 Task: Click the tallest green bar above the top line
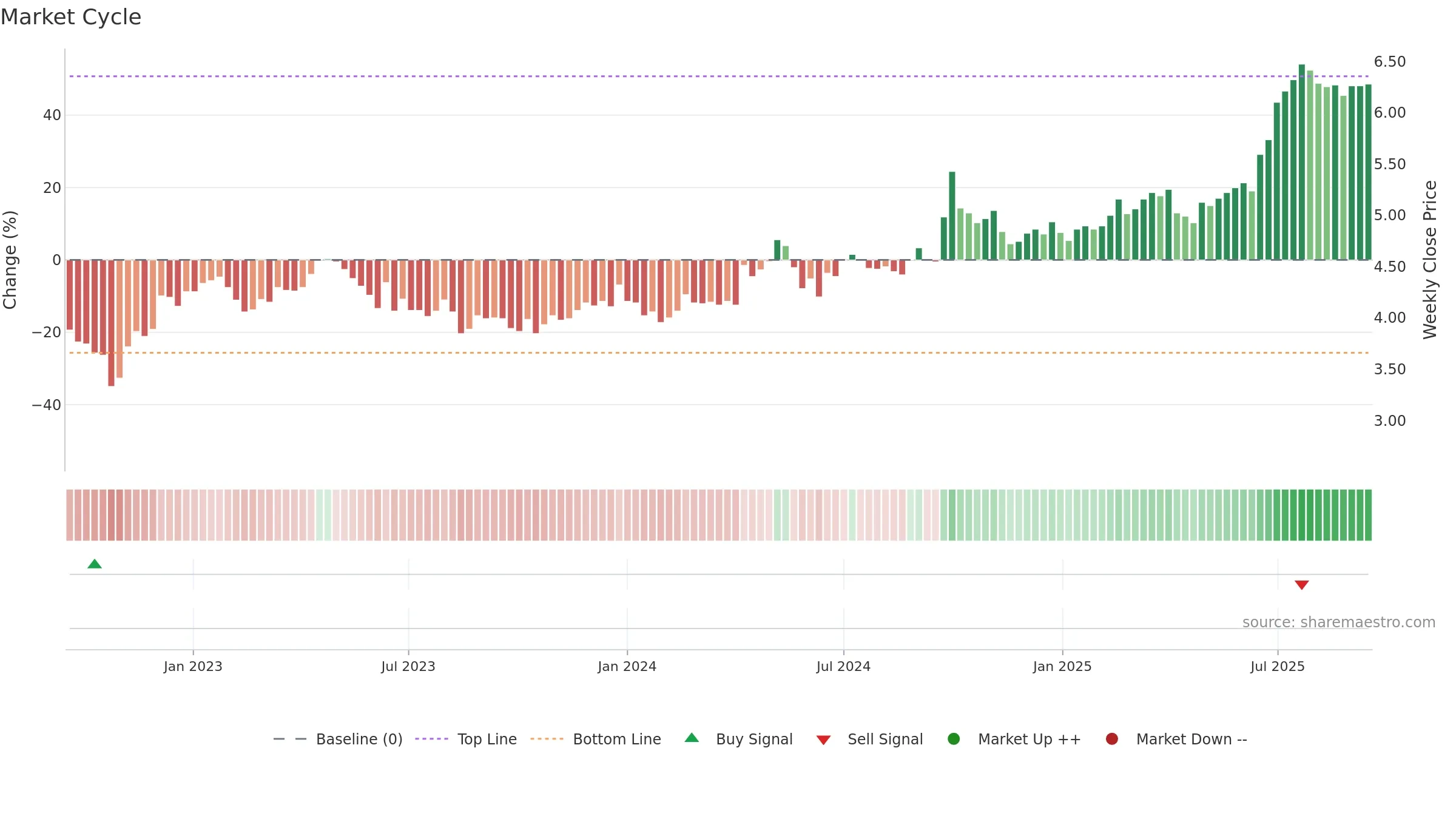point(1302,162)
